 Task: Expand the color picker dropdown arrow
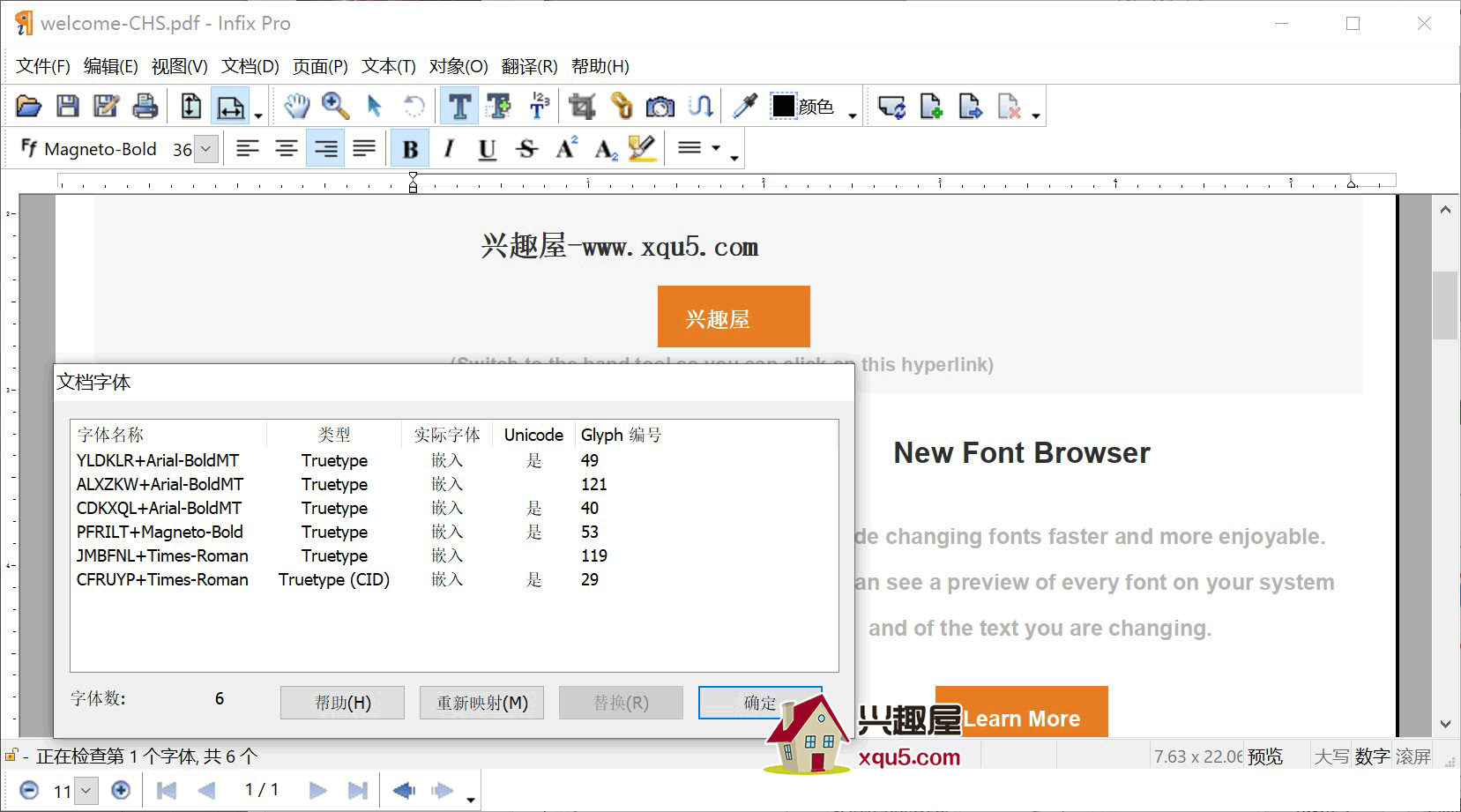click(x=852, y=115)
